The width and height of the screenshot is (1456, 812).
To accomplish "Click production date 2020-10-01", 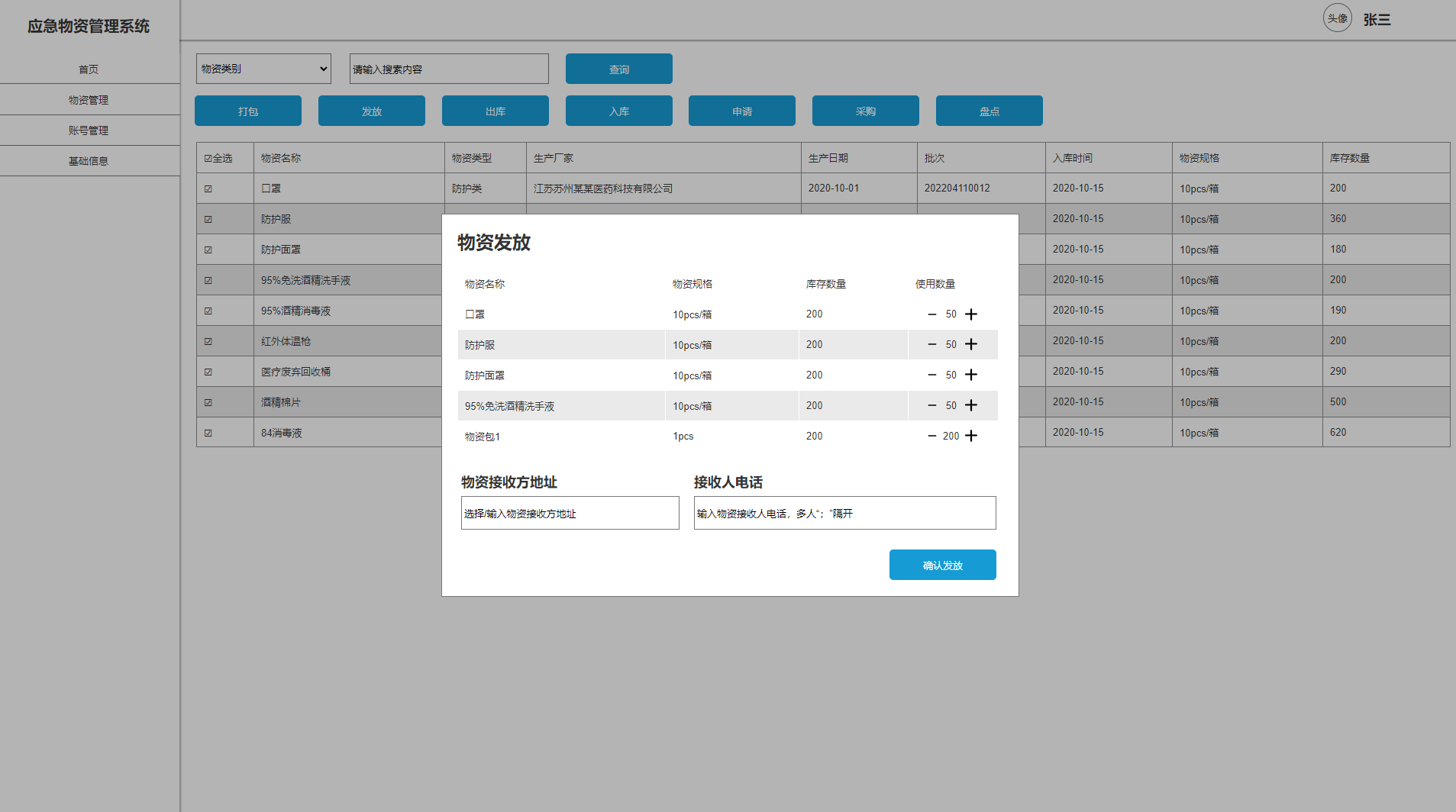I will (x=834, y=188).
